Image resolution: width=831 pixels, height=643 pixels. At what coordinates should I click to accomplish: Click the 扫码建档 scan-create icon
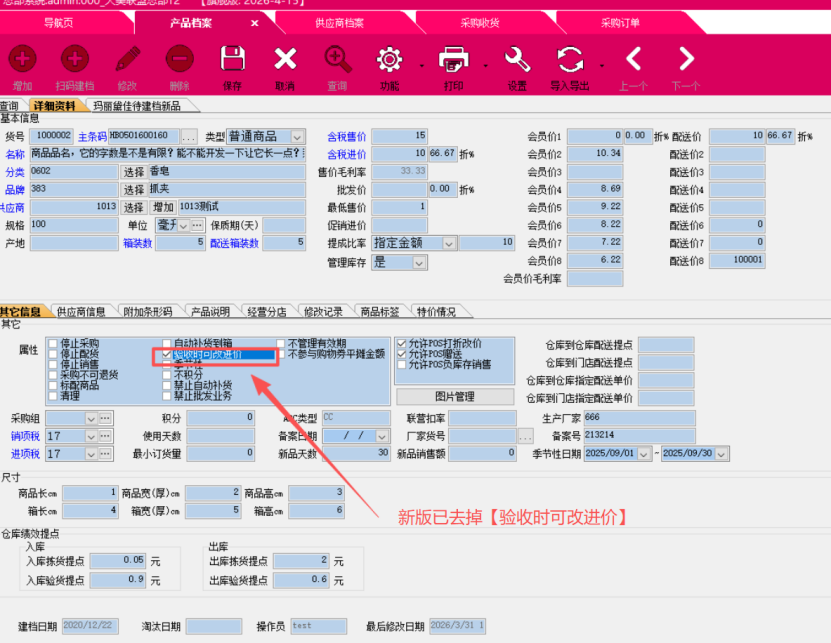75,59
